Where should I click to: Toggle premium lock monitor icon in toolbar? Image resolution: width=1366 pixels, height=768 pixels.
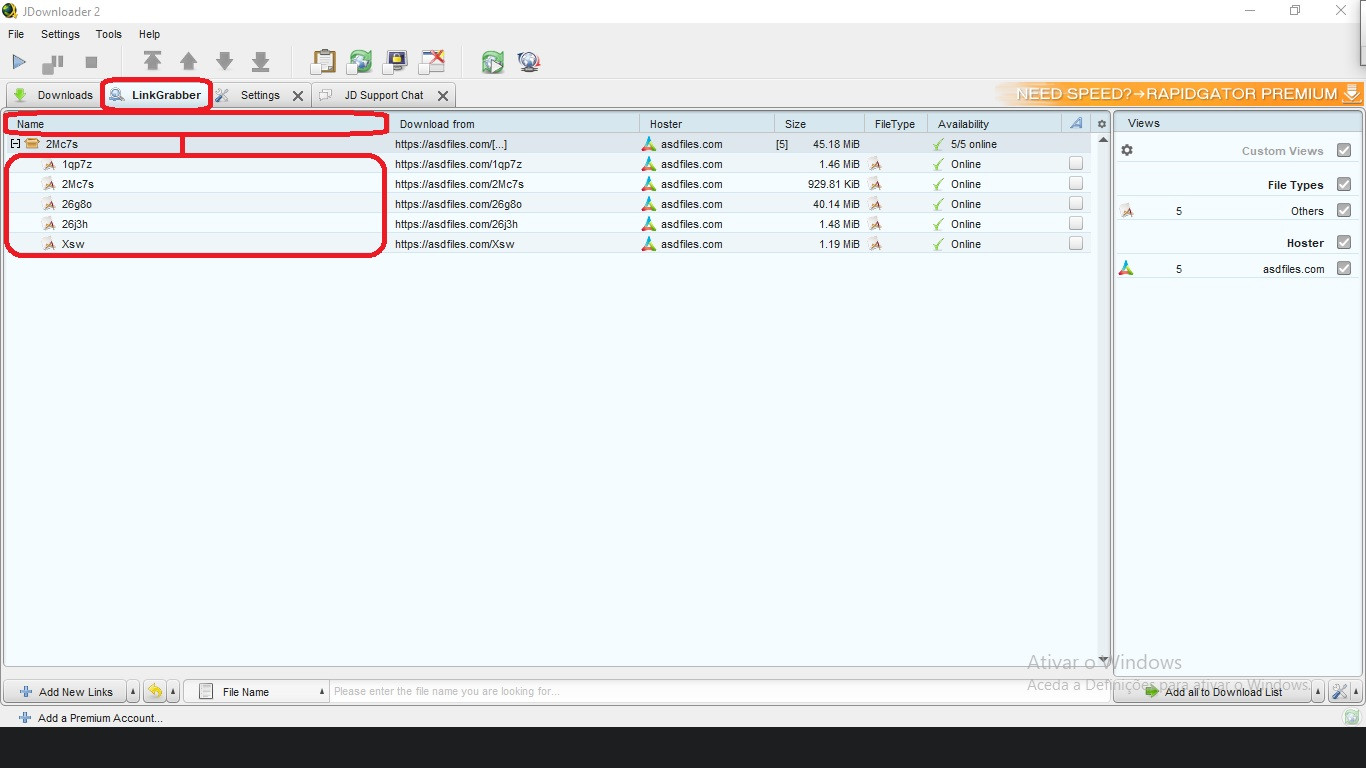coord(396,62)
